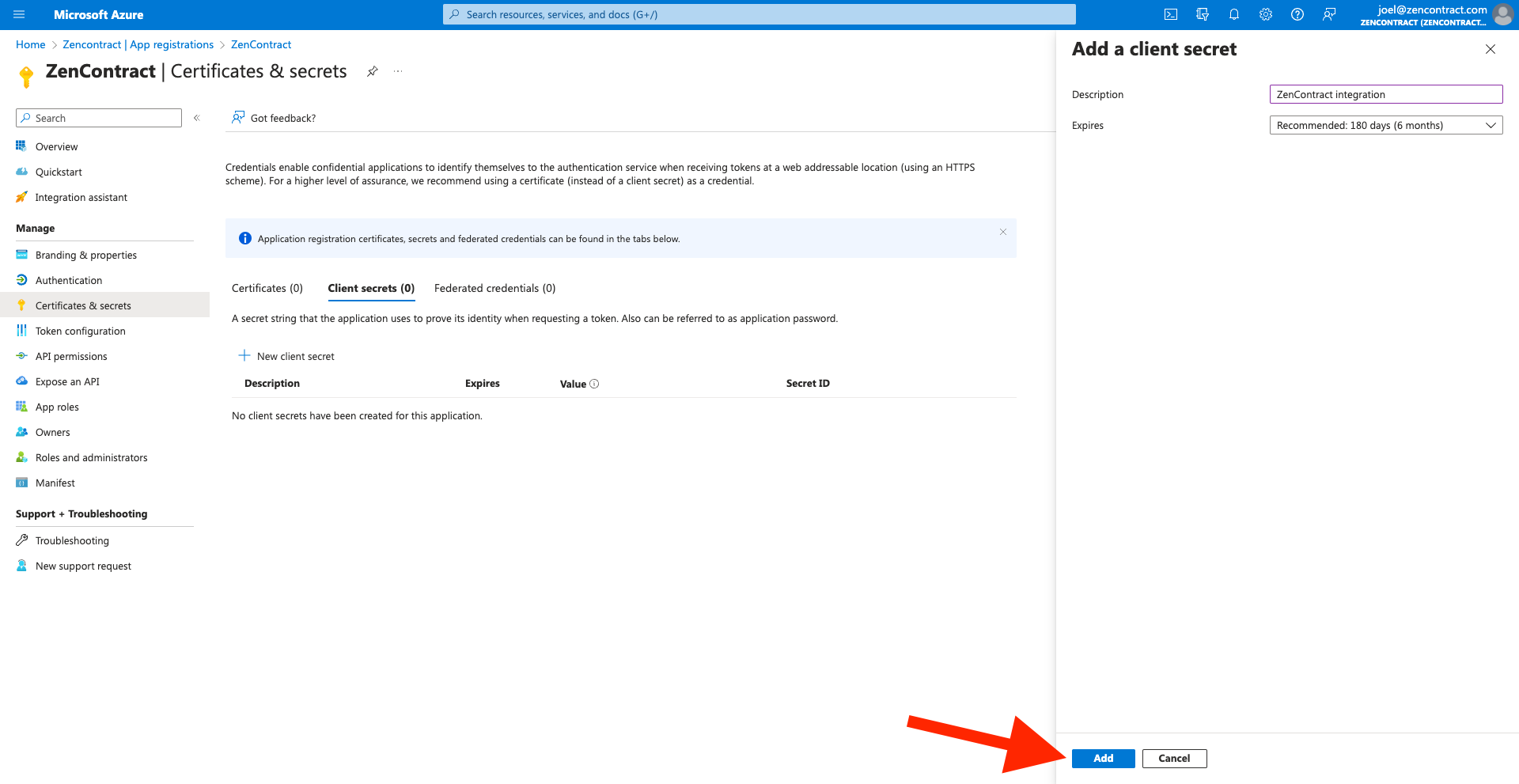Switch to Federated credentials (0) tab
The height and width of the screenshot is (784, 1519).
tap(494, 288)
